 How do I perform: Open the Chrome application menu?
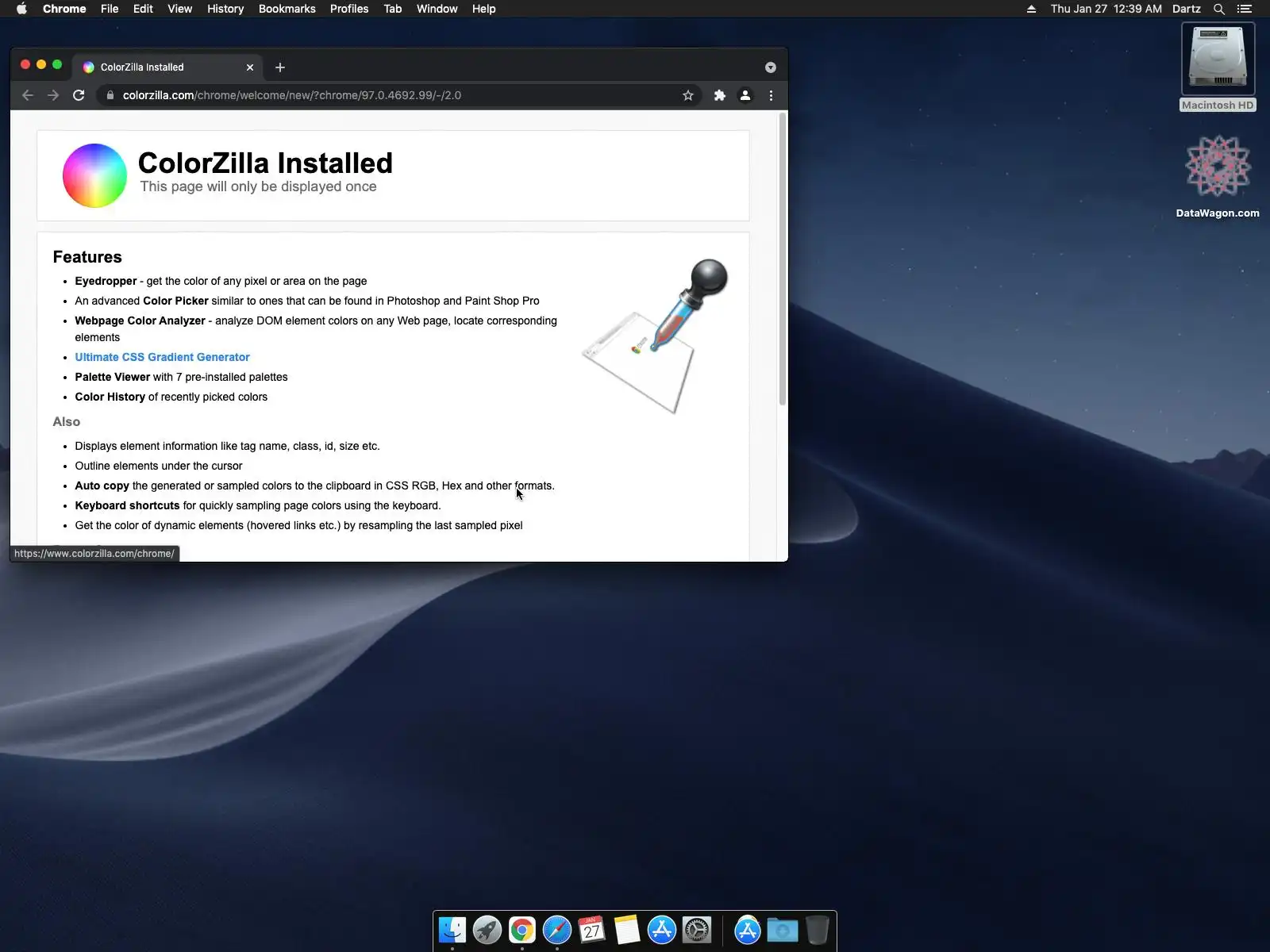[x=64, y=9]
